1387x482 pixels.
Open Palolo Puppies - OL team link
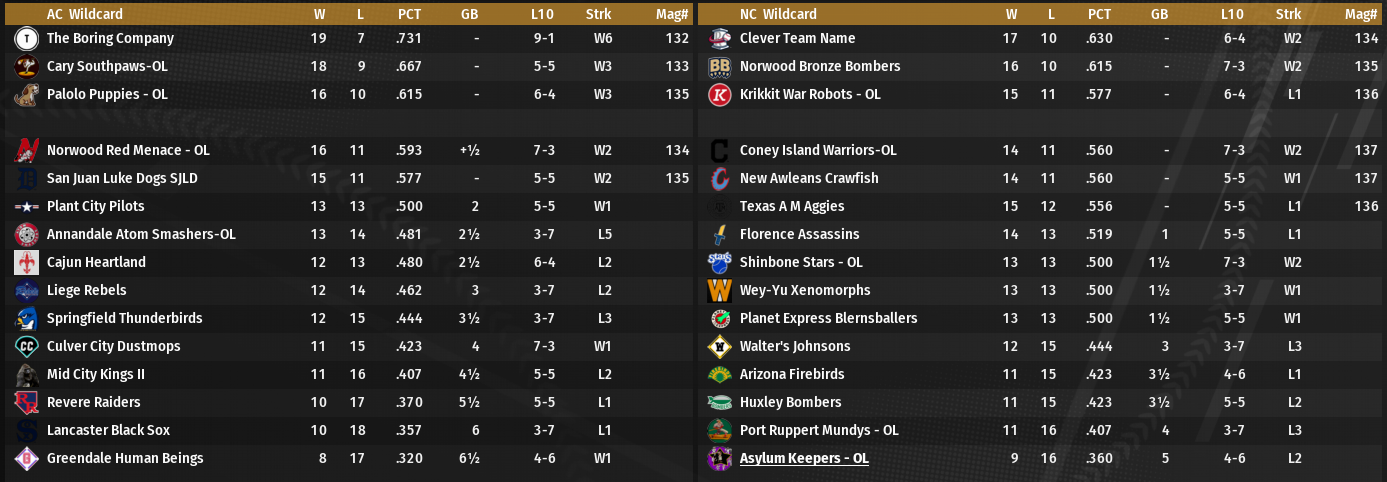(x=107, y=94)
